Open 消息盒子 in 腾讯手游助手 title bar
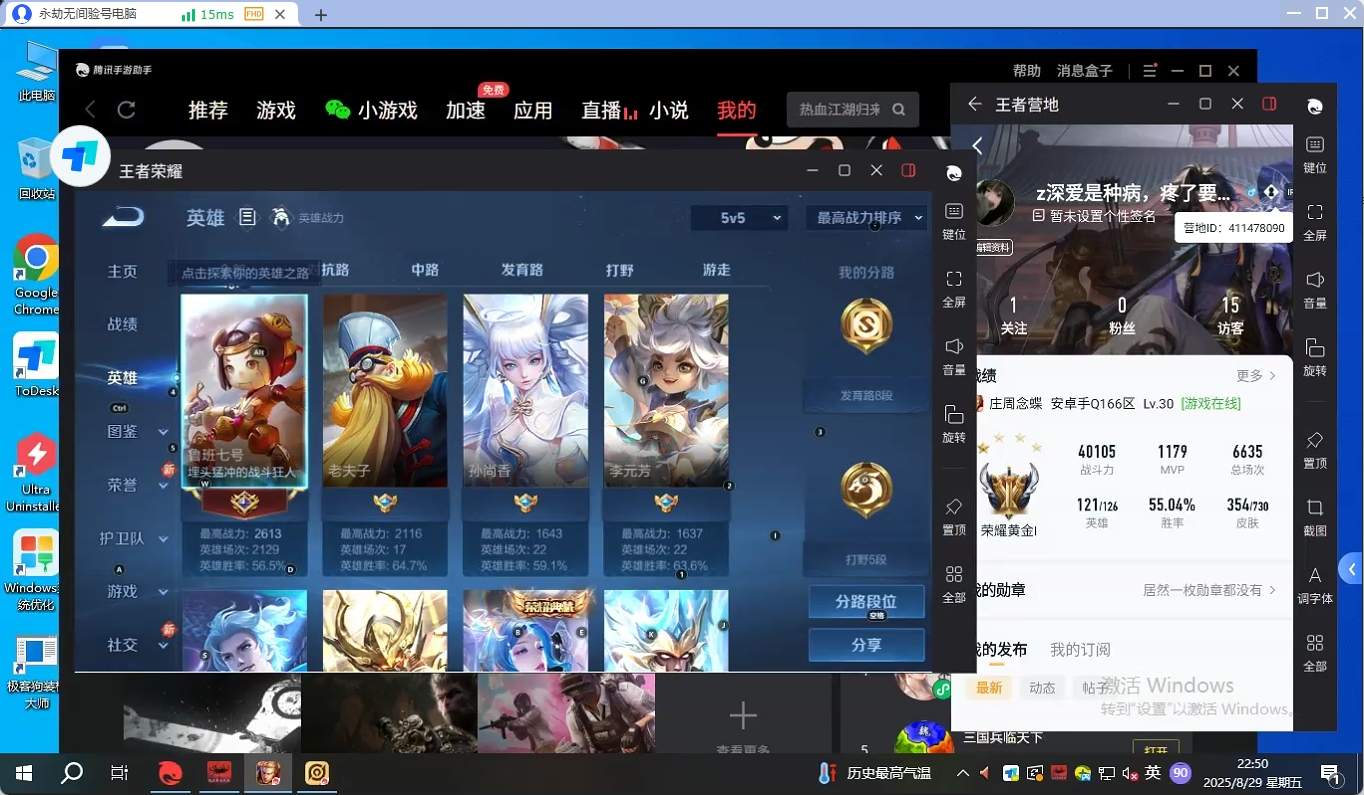The width and height of the screenshot is (1364, 795). 1085,71
